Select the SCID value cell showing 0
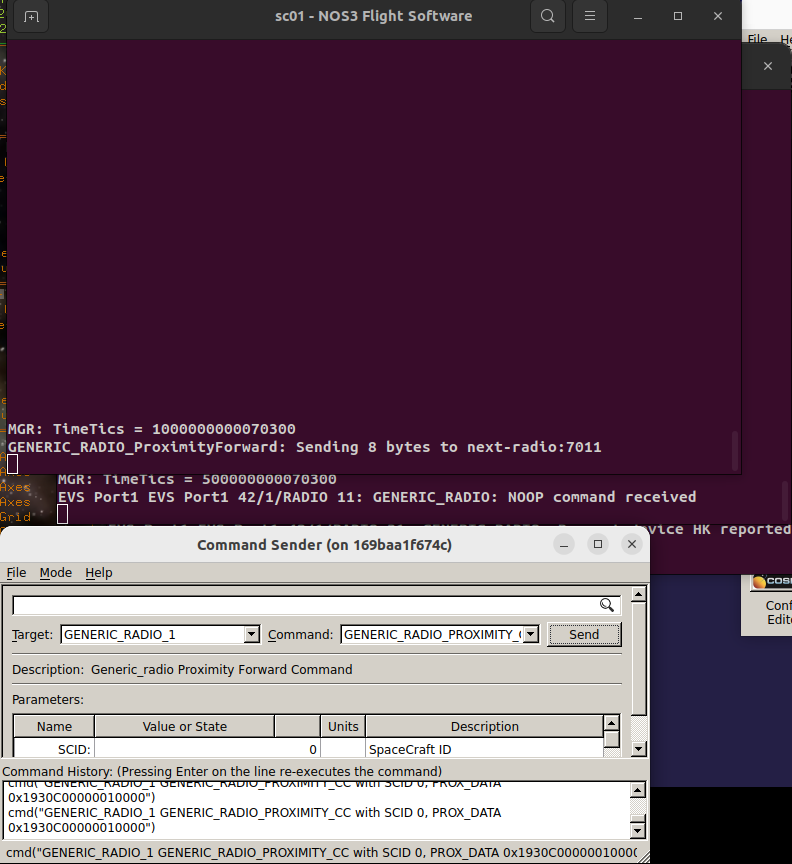Image resolution: width=792 pixels, height=864 pixels. click(207, 749)
